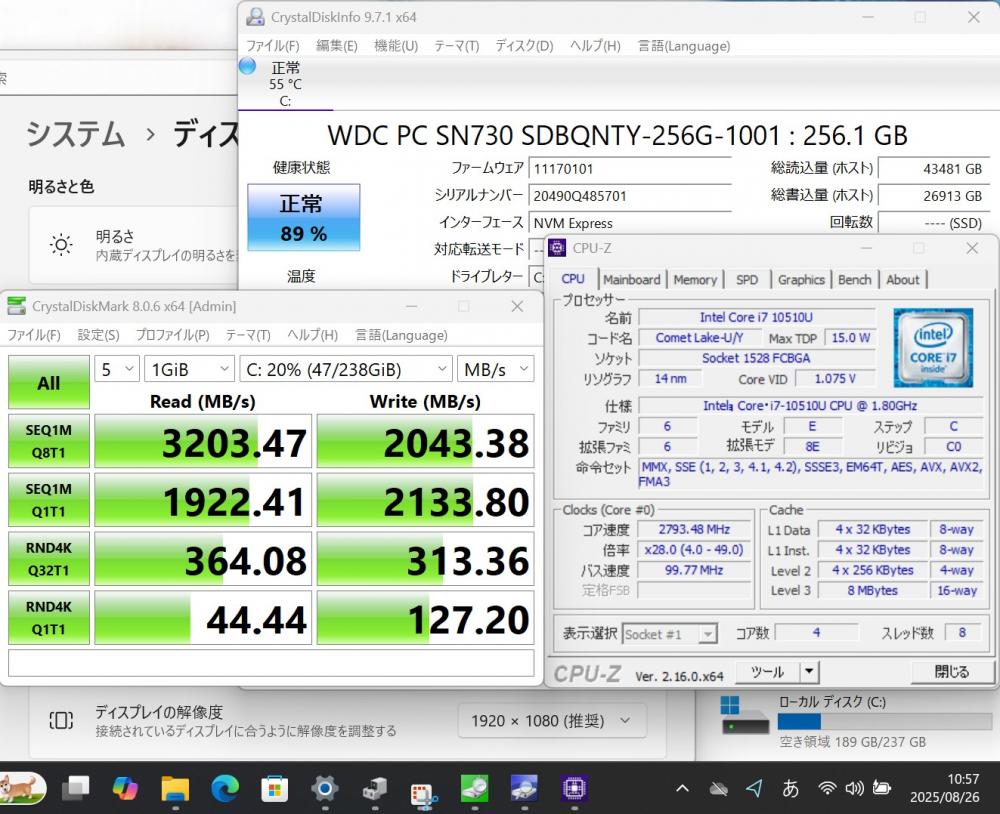Open the test count dropdown showing 5
The height and width of the screenshot is (814, 1000).
pyautogui.click(x=117, y=369)
